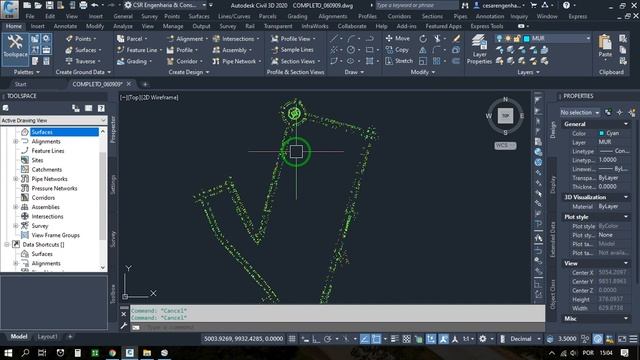Open the MUR layer dropdown list
640x360 pixels.
[x=588, y=38]
